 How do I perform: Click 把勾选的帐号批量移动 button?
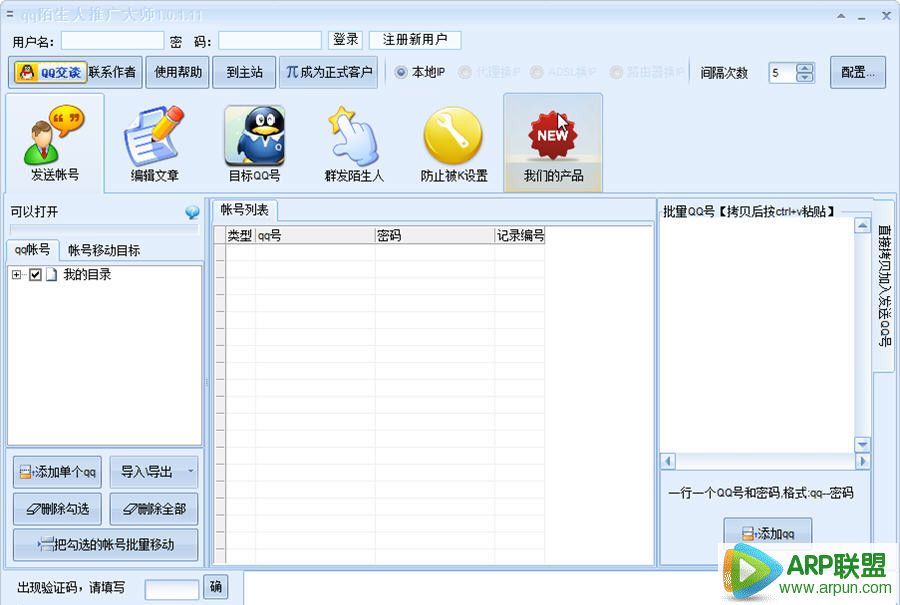(x=106, y=545)
